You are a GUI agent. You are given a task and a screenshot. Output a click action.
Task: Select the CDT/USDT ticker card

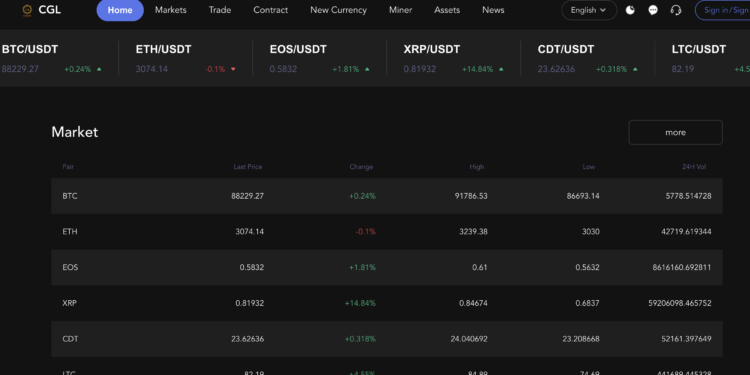point(587,58)
